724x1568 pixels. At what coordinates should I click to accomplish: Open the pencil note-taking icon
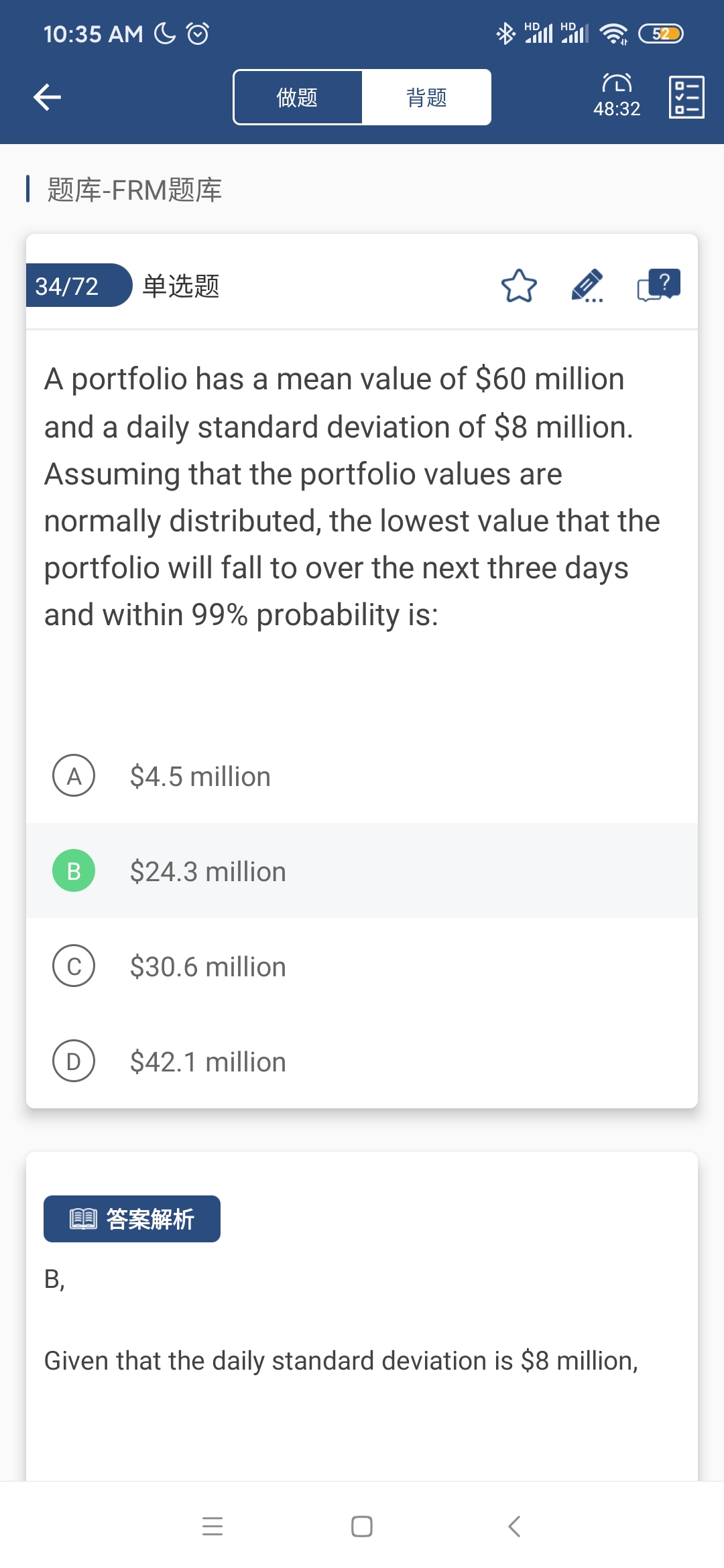coord(587,286)
